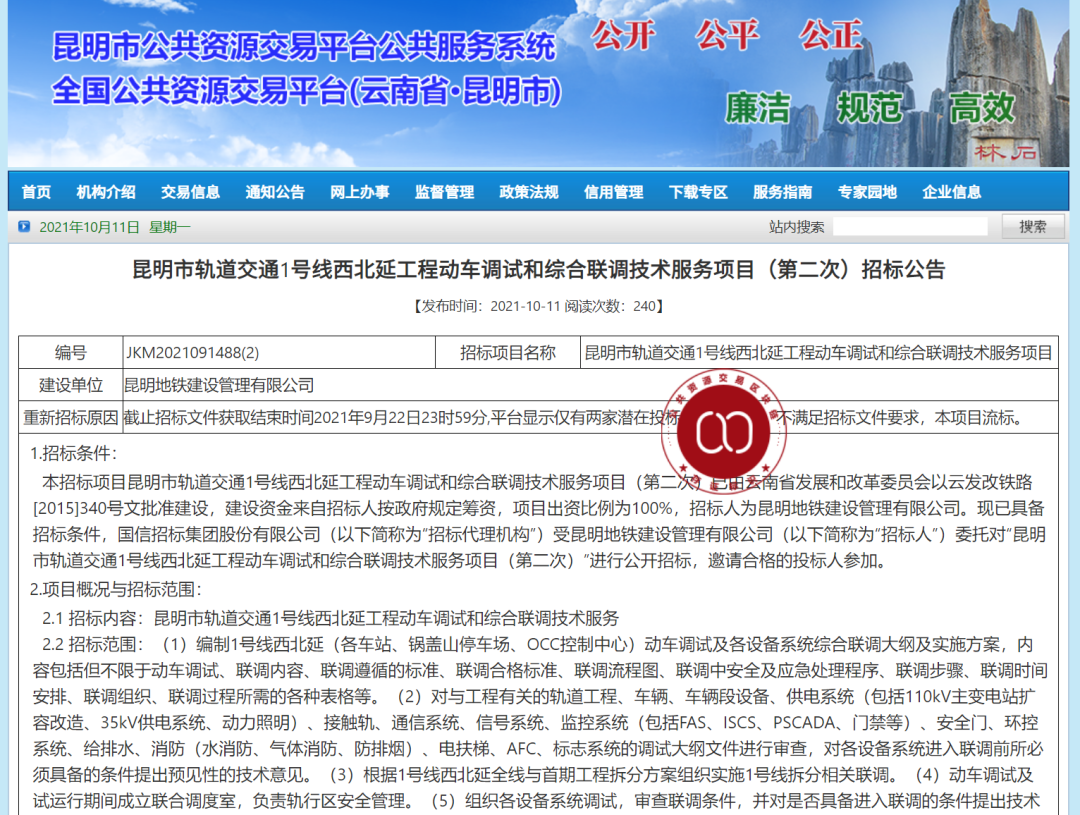Image resolution: width=1080 pixels, height=815 pixels.
Task: Click the site title 昆明市公共资源交易平台公共服务系统
Action: (304, 46)
